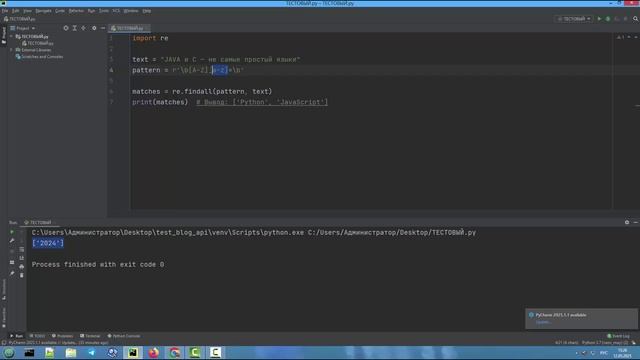
Task: Select Scratches and Consoles tree item
Action: tap(39, 57)
